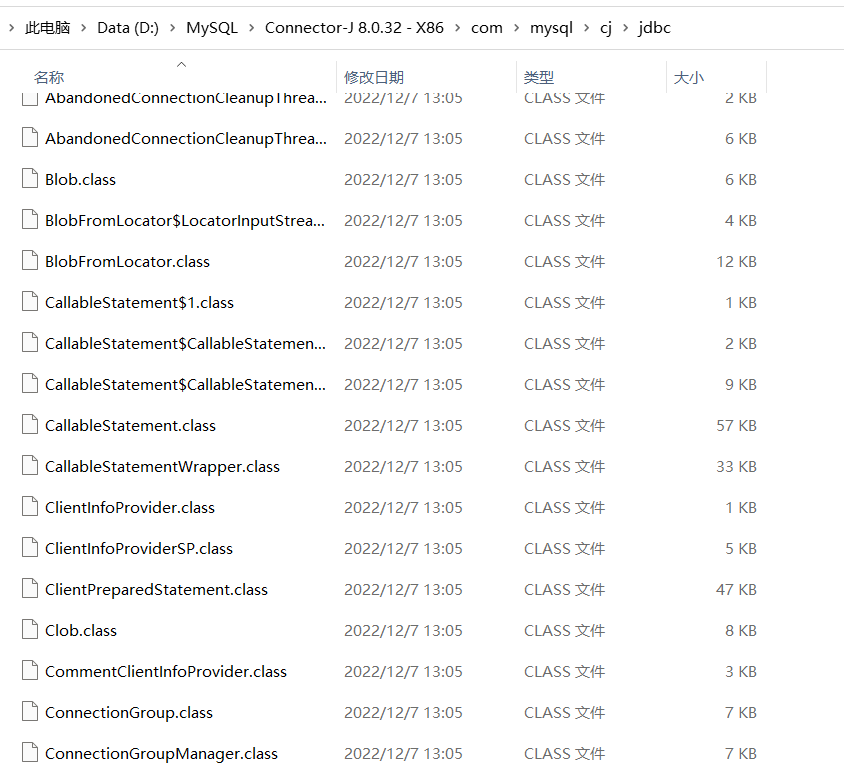Image resolution: width=844 pixels, height=769 pixels.
Task: Expand chevron after Data (D:) breadcrumb
Action: coord(172,27)
